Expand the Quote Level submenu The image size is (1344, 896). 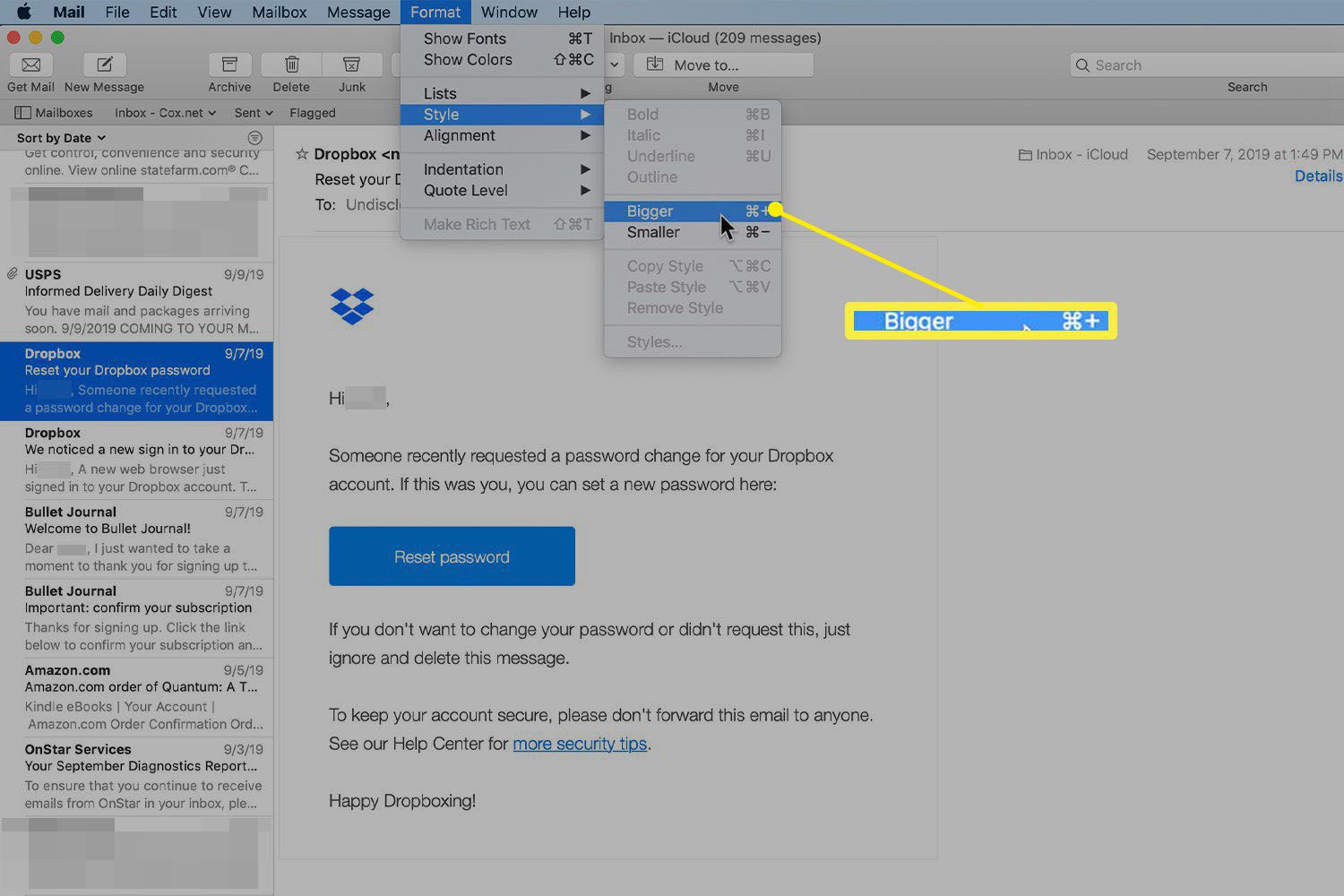(502, 190)
